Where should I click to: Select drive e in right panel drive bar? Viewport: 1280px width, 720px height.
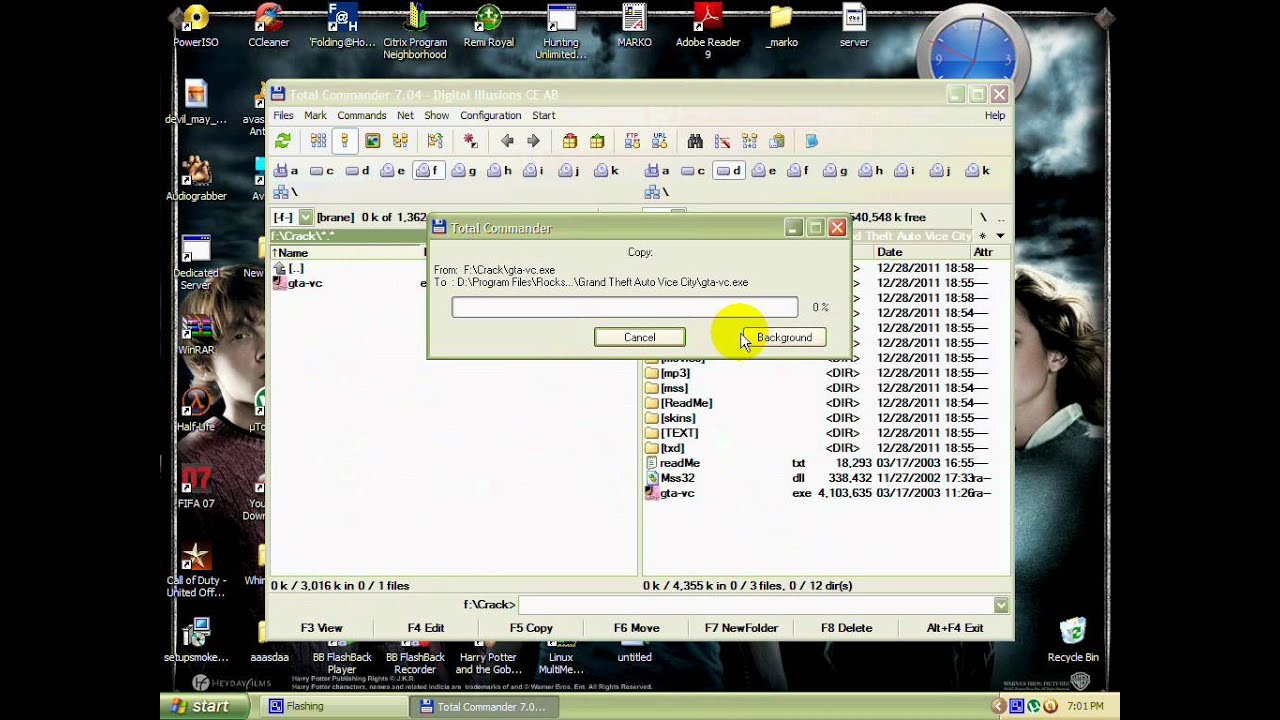coord(765,171)
